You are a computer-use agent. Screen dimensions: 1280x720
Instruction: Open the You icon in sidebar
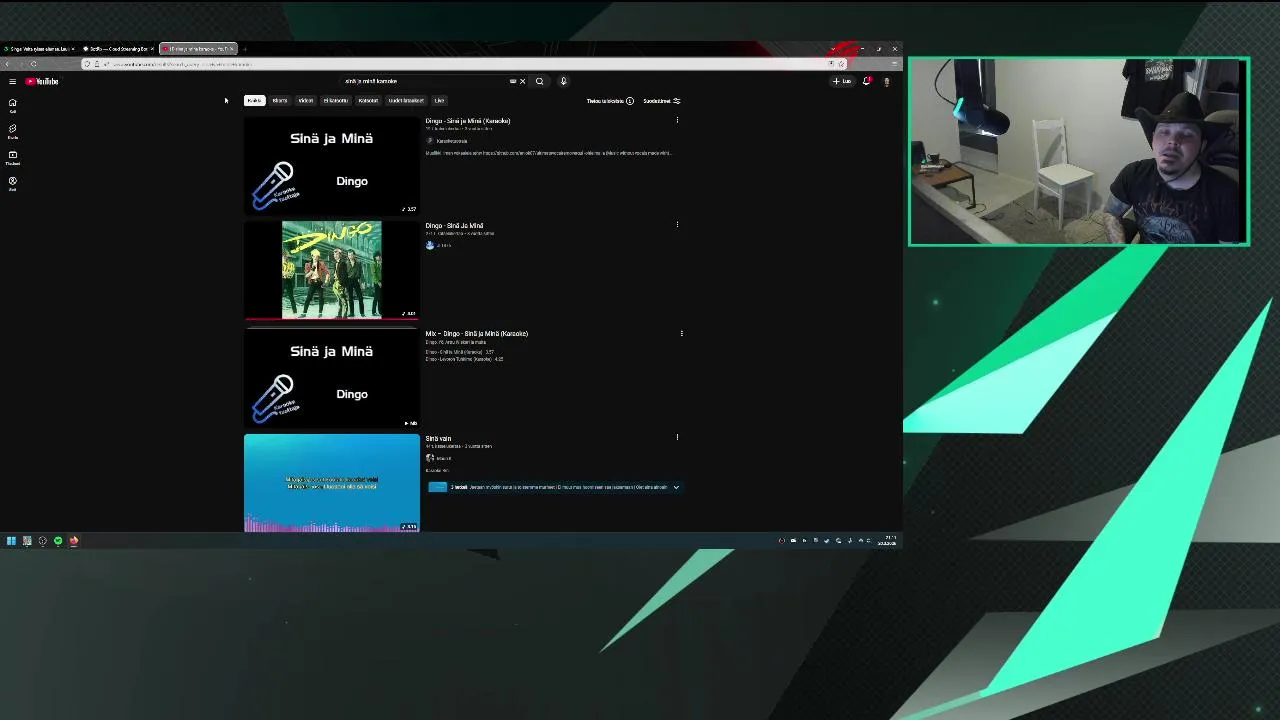13,183
